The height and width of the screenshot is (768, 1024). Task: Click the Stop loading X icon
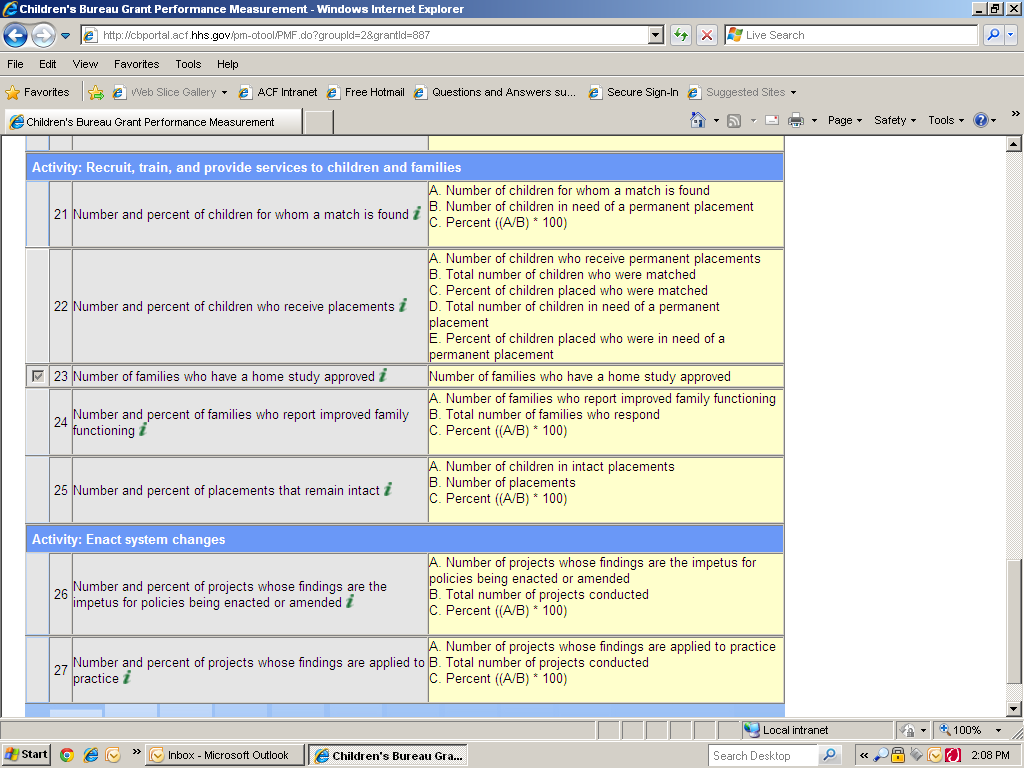click(x=707, y=35)
